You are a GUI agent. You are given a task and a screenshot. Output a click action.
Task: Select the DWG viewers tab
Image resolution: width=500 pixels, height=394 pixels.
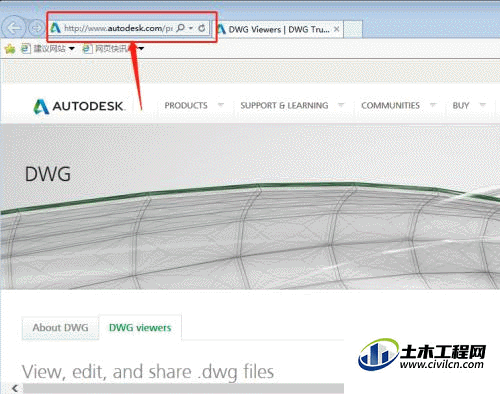pyautogui.click(x=140, y=328)
